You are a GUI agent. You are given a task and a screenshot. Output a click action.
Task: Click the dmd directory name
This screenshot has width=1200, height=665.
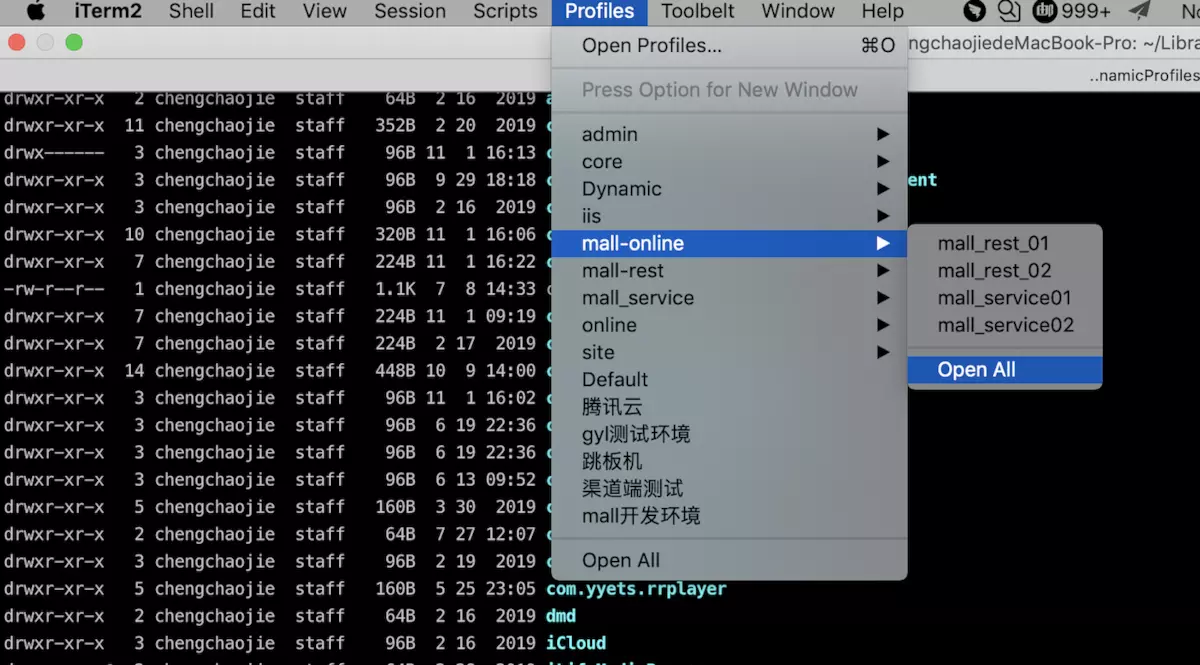pyautogui.click(x=561, y=615)
